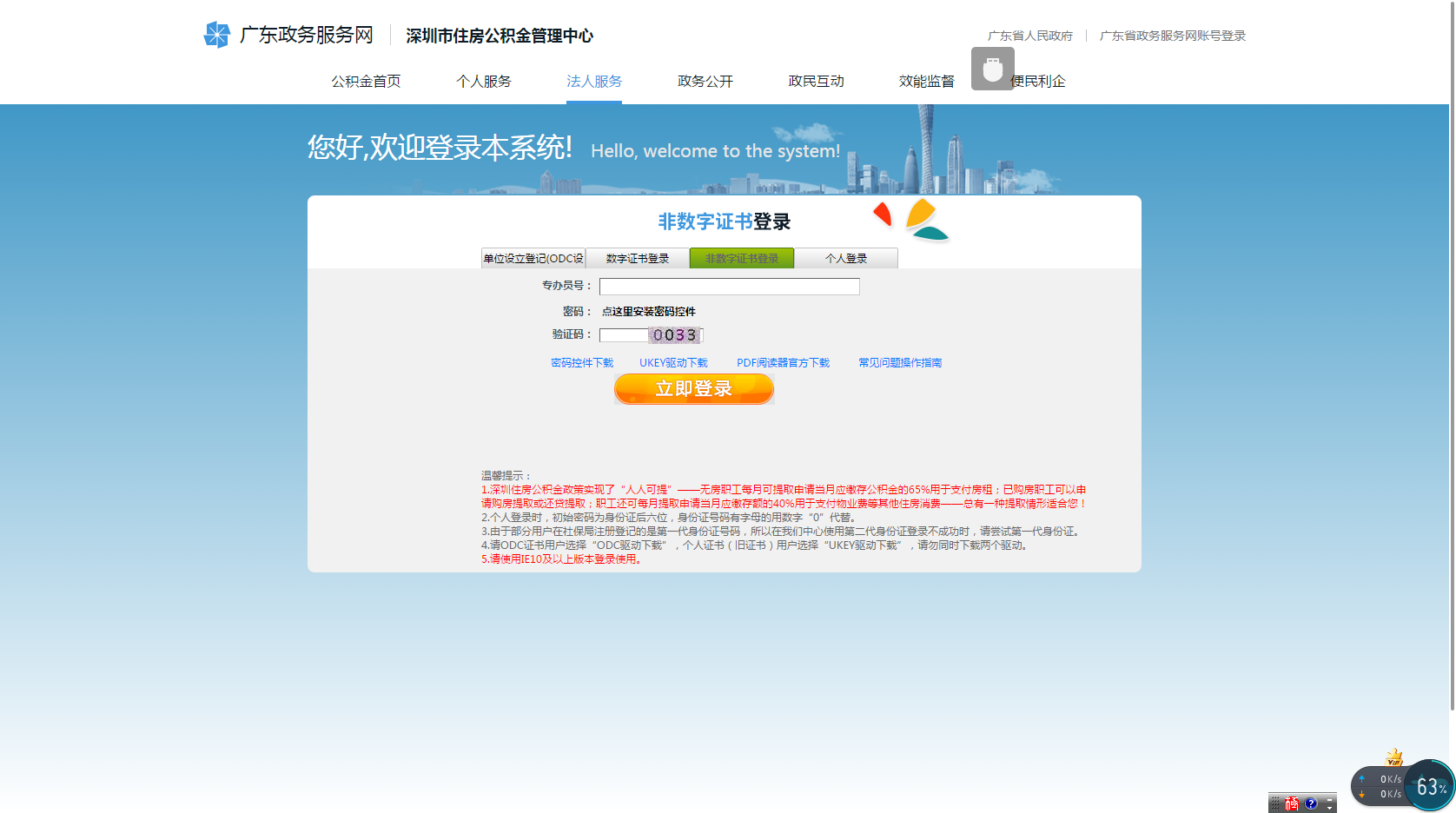Click the IME toolbar drag handle dots
The height and width of the screenshot is (813, 1456).
click(1275, 803)
